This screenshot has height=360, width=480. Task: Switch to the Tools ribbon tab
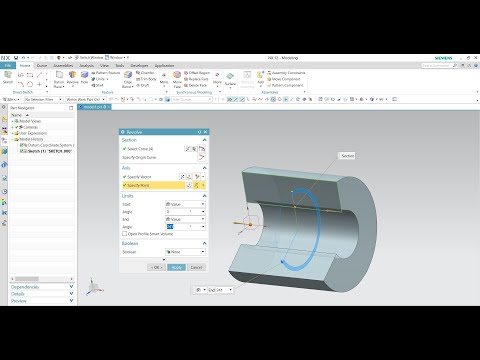[119, 65]
